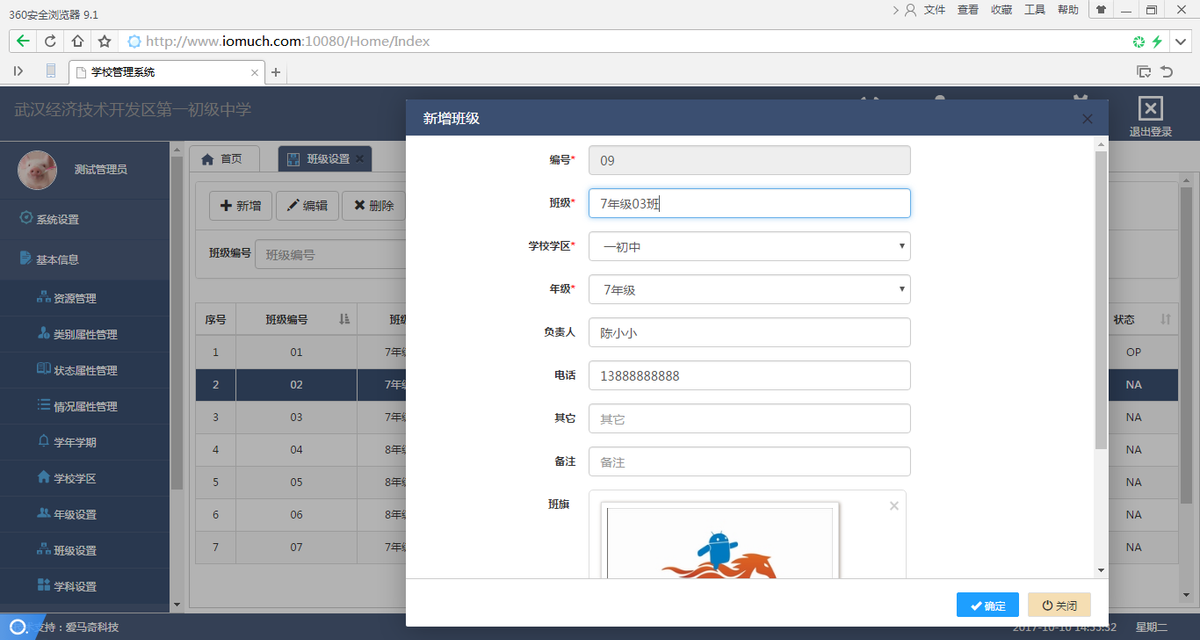Image resolution: width=1200 pixels, height=640 pixels.
Task: Click the 编号 field containing 09
Action: (x=749, y=160)
